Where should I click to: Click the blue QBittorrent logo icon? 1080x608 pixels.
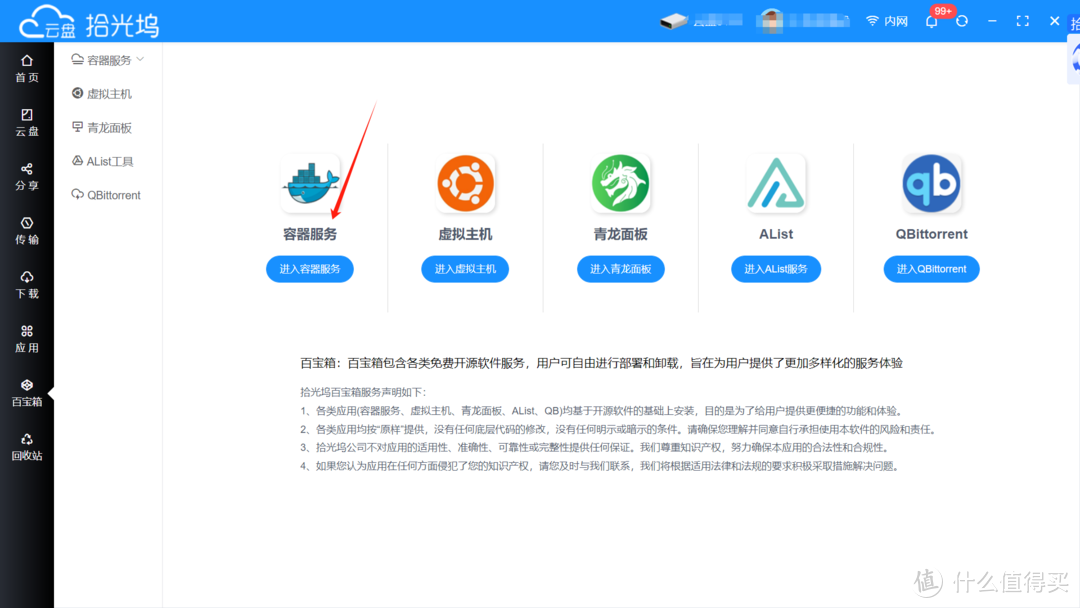tap(931, 184)
